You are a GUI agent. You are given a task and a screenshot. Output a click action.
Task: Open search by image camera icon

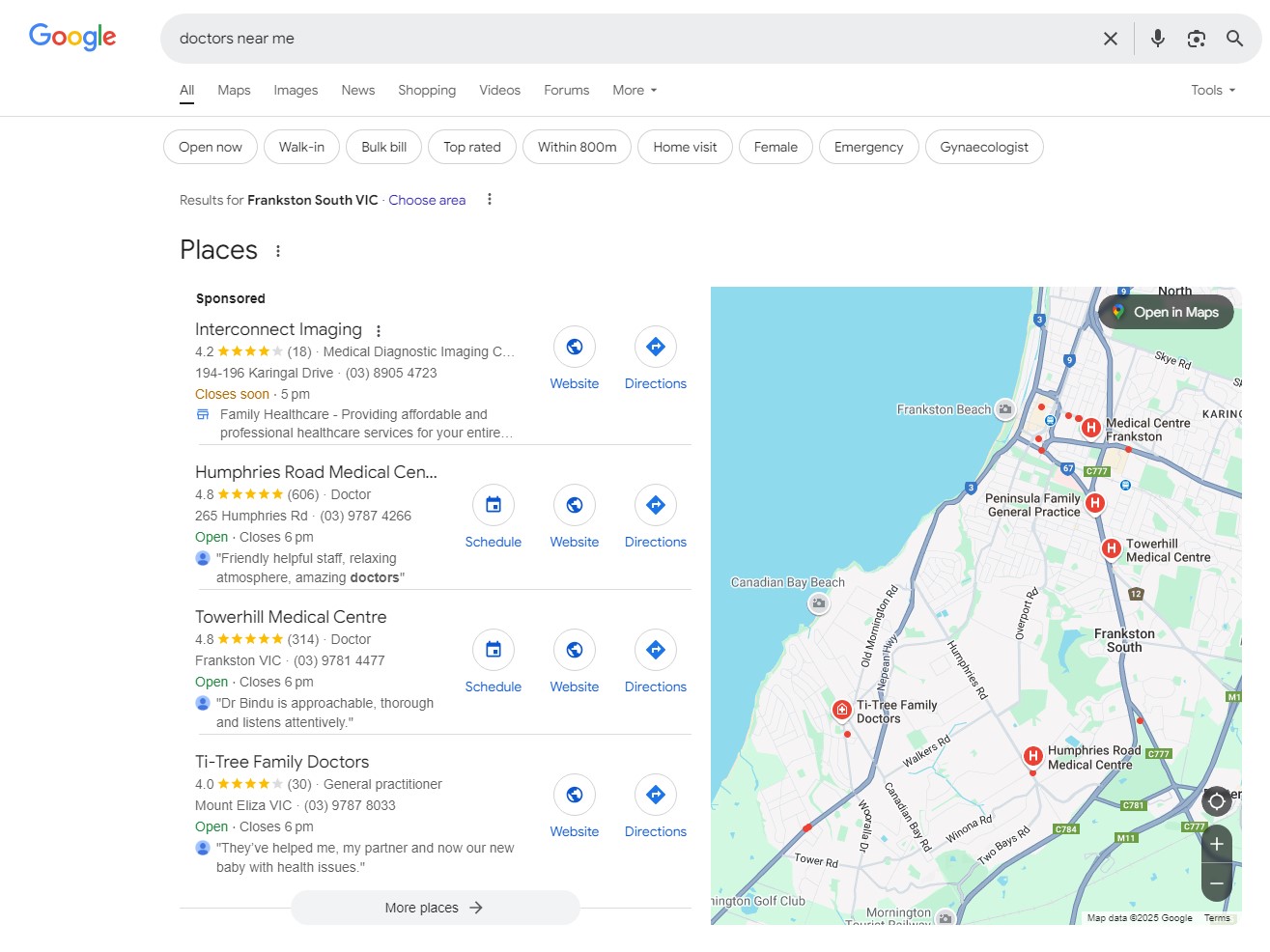tap(1196, 39)
